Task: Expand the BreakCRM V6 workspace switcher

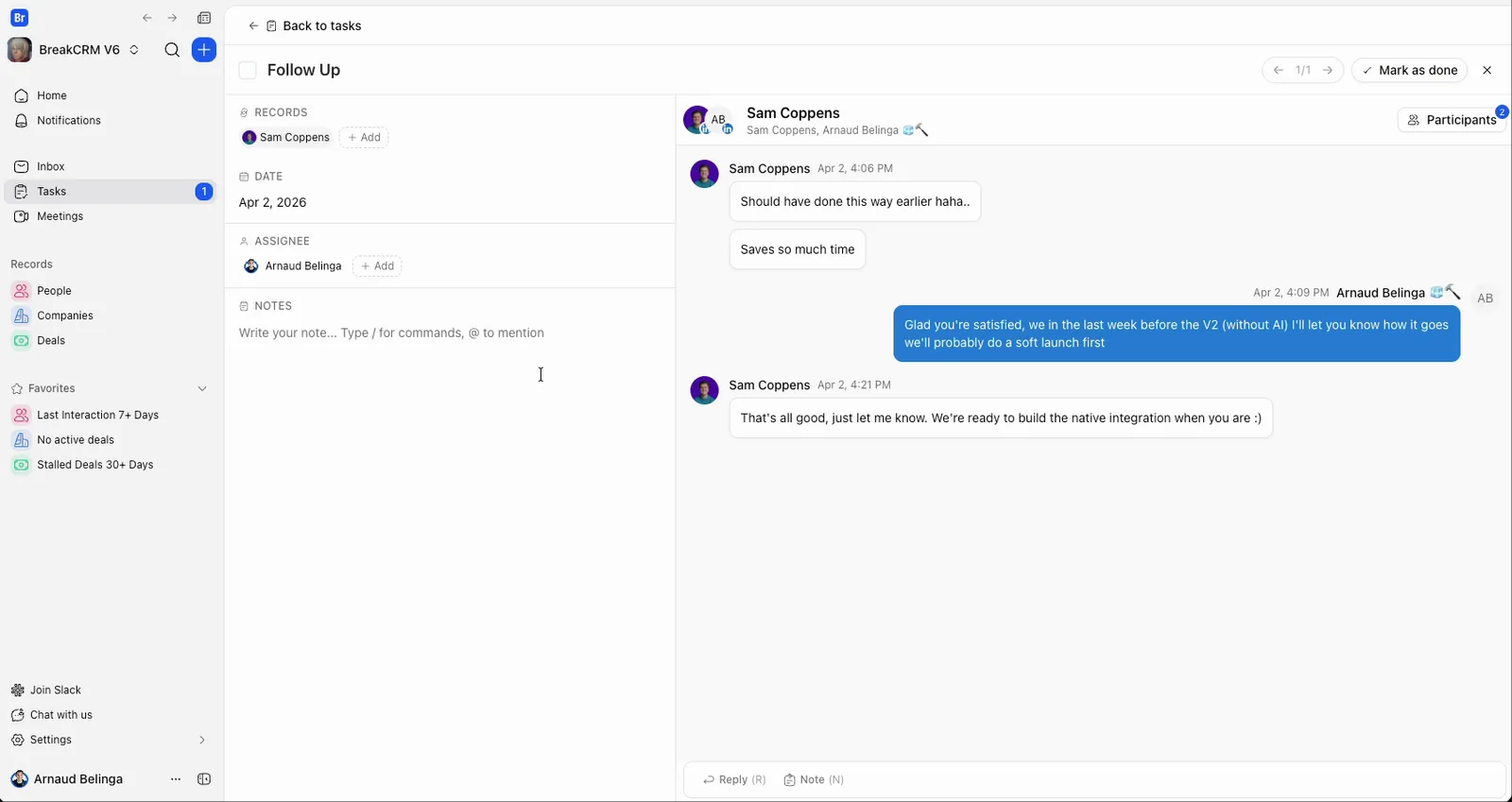Action: click(134, 50)
